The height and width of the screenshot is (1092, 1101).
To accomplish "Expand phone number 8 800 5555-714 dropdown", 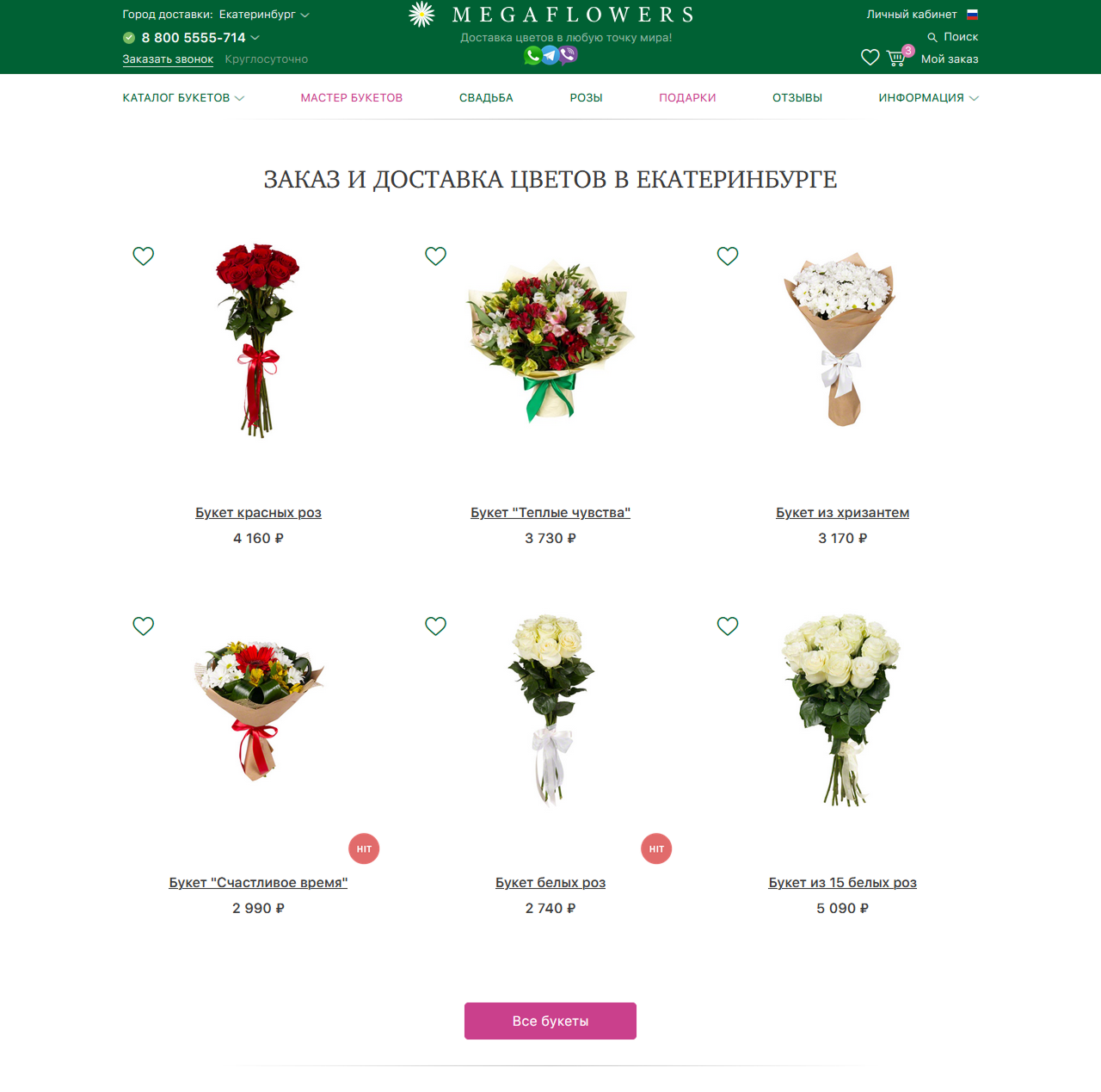I will click(200, 38).
